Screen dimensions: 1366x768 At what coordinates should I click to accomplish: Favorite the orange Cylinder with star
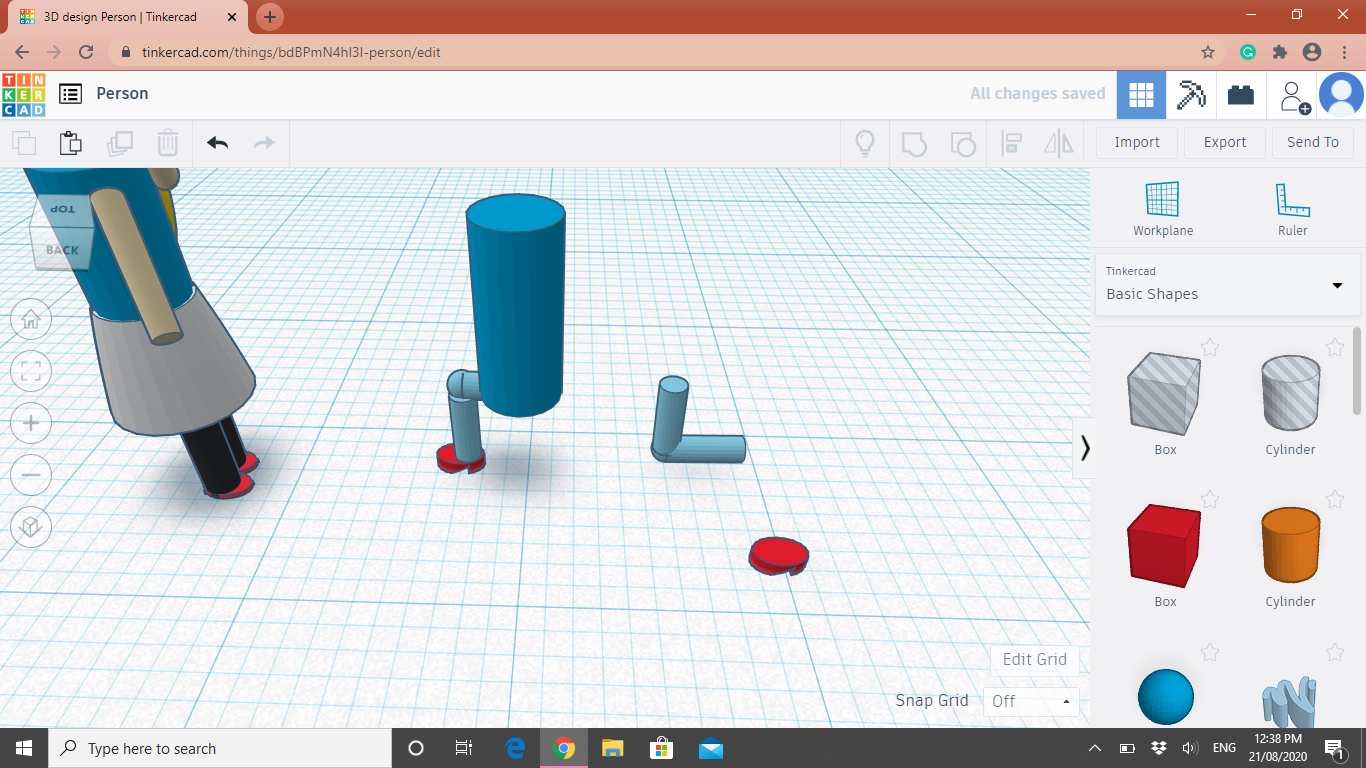(x=1335, y=499)
